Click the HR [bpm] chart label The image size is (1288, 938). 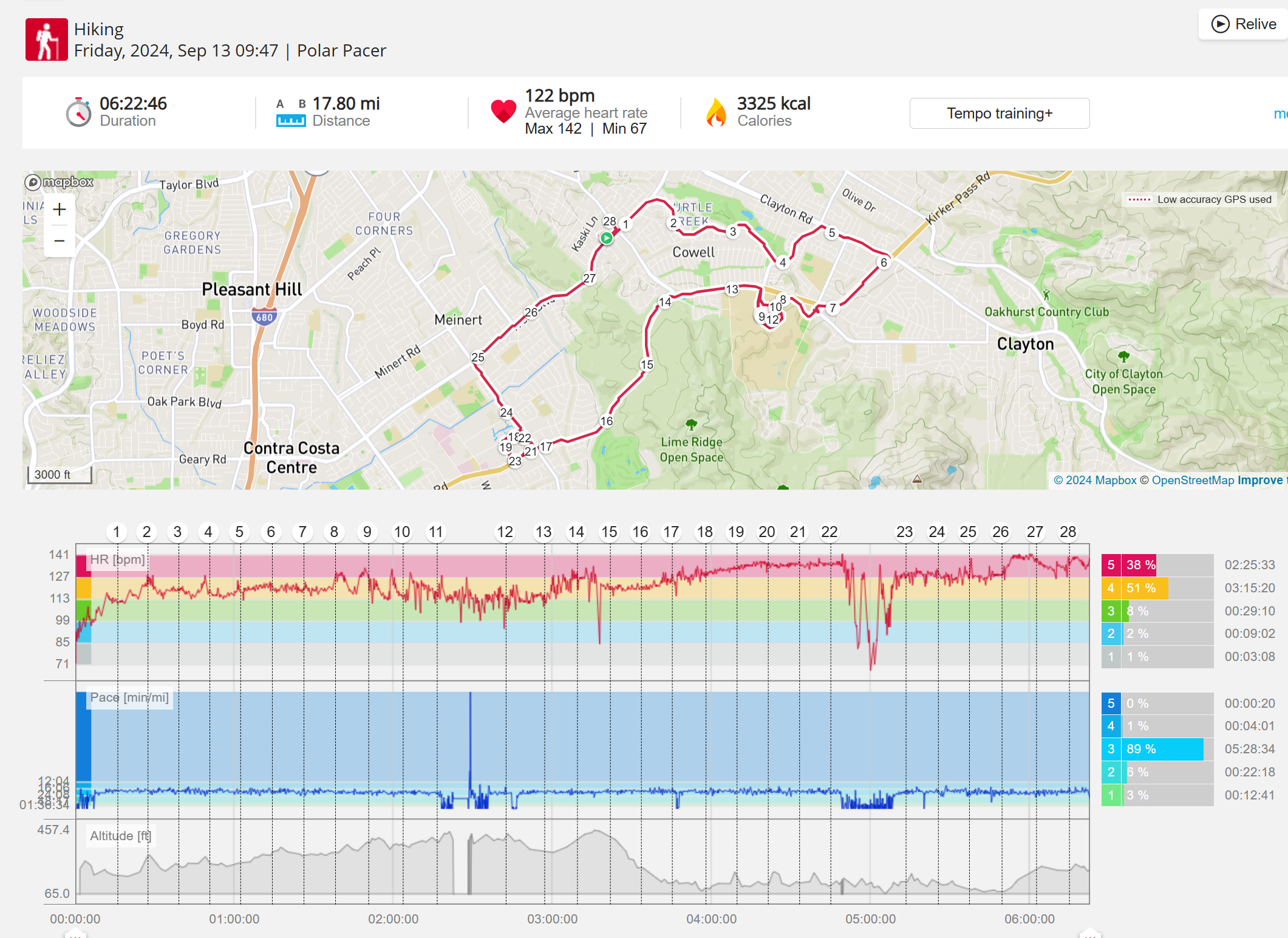(x=118, y=560)
